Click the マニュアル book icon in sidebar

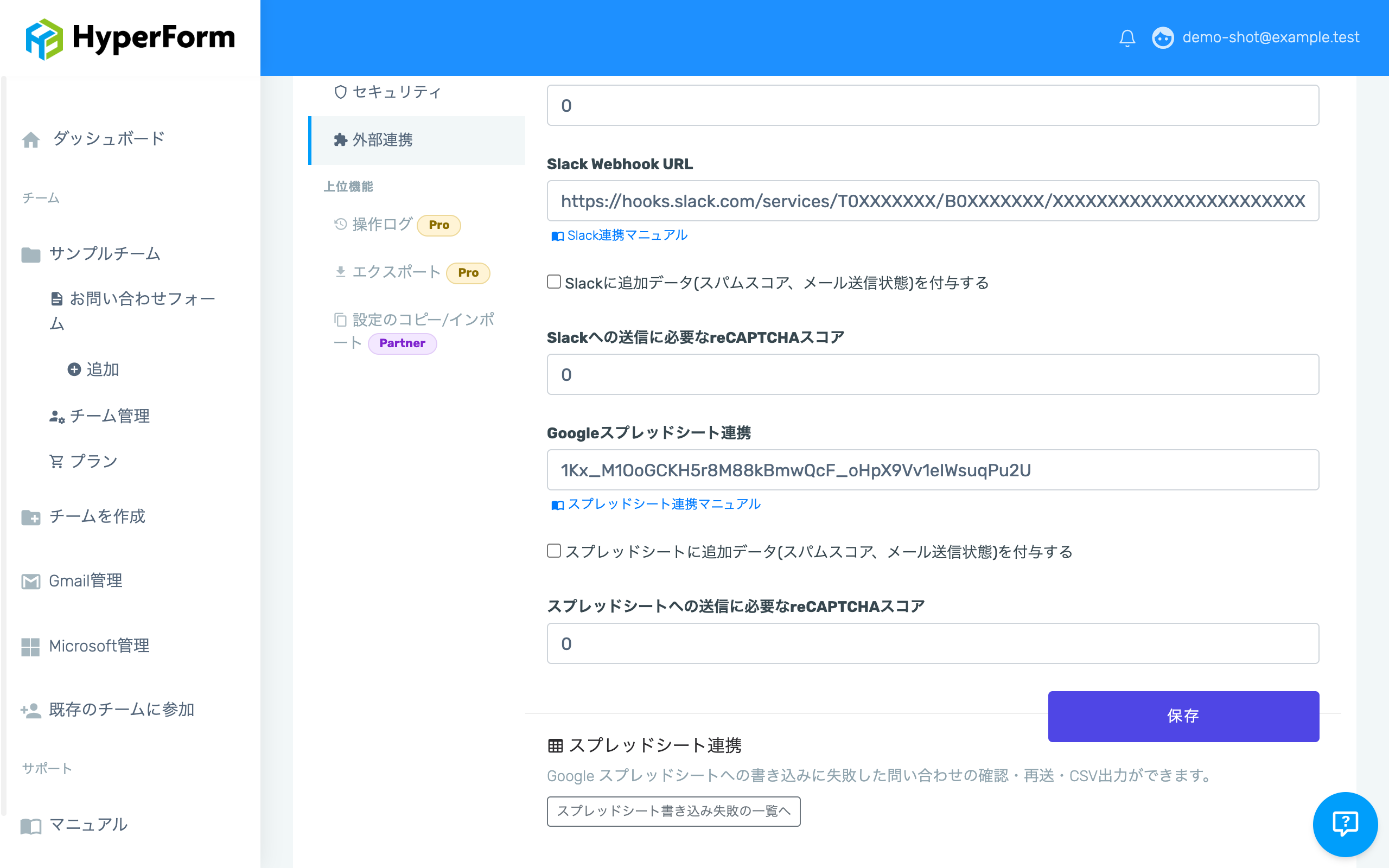[31, 826]
